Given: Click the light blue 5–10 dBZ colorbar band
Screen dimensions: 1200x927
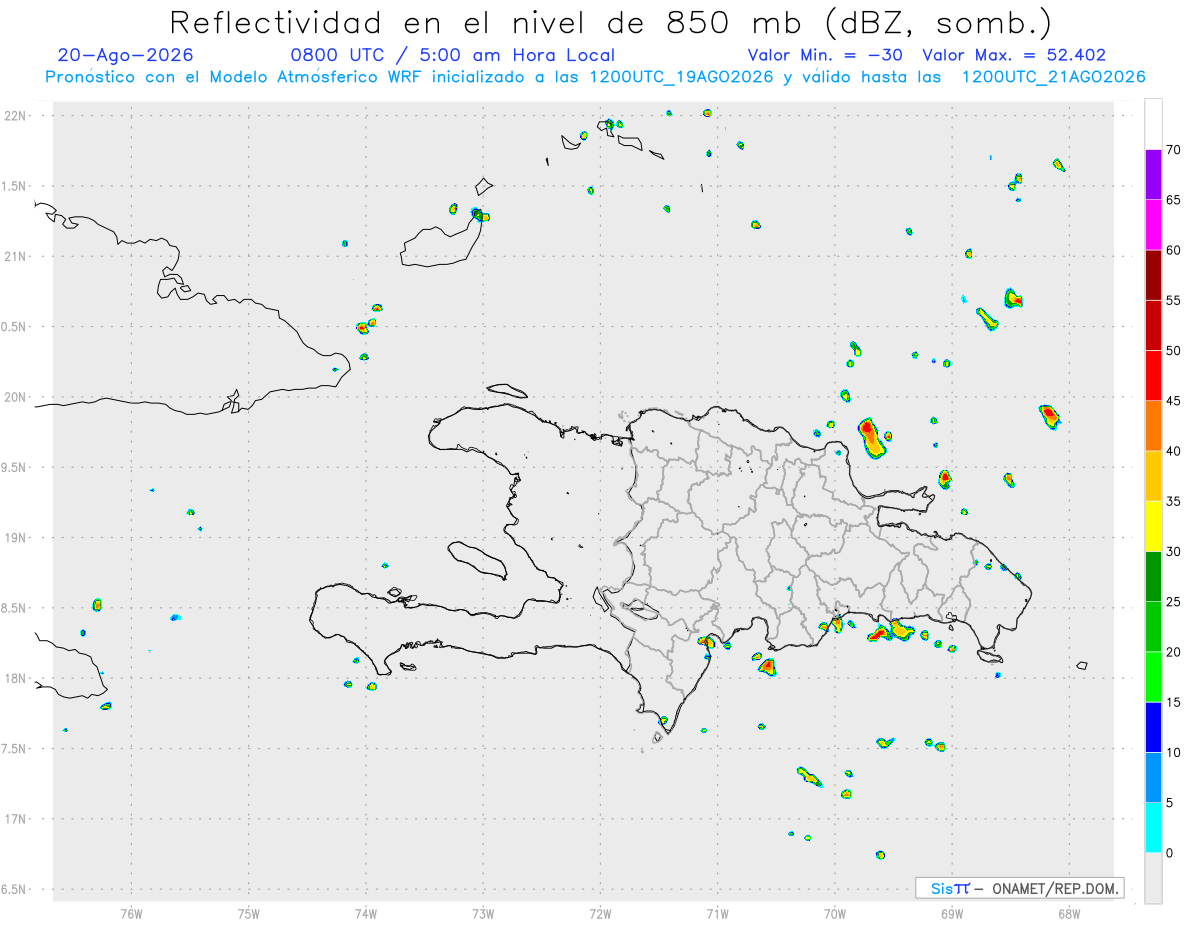Looking at the screenshot, I should (1153, 778).
